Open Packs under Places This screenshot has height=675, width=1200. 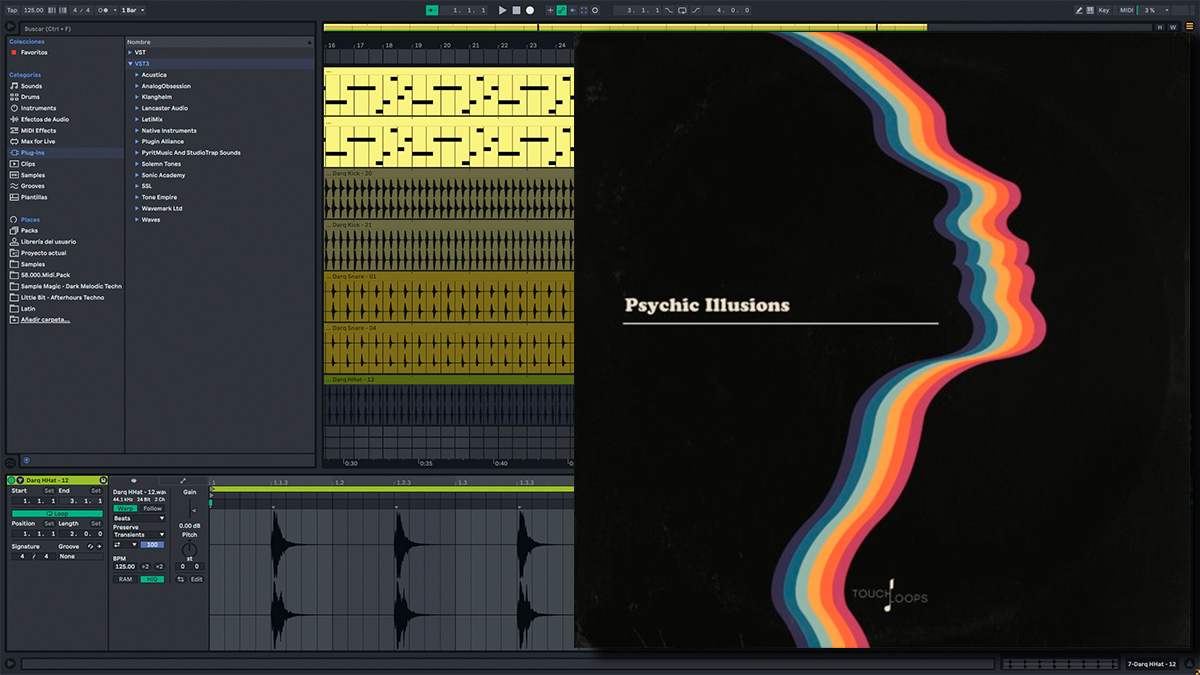tap(29, 230)
